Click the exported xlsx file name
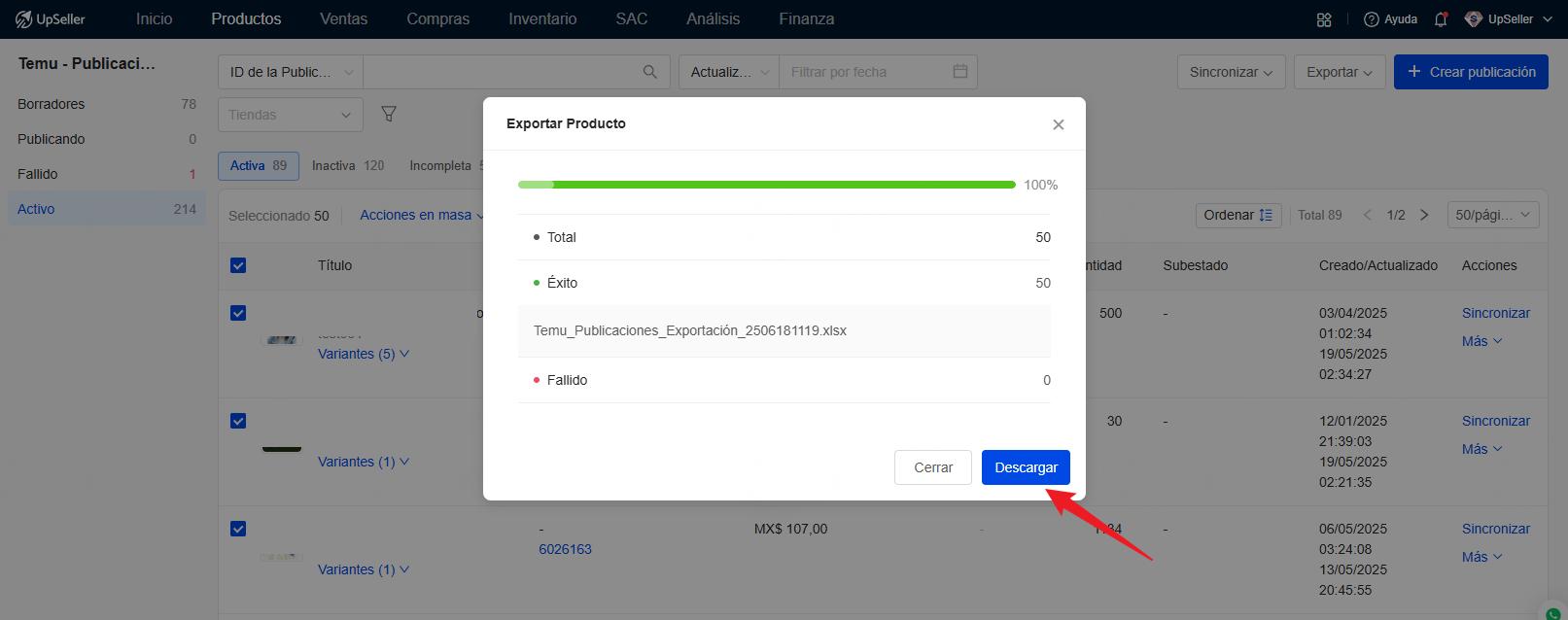This screenshot has height=620, width=1568. 690,330
